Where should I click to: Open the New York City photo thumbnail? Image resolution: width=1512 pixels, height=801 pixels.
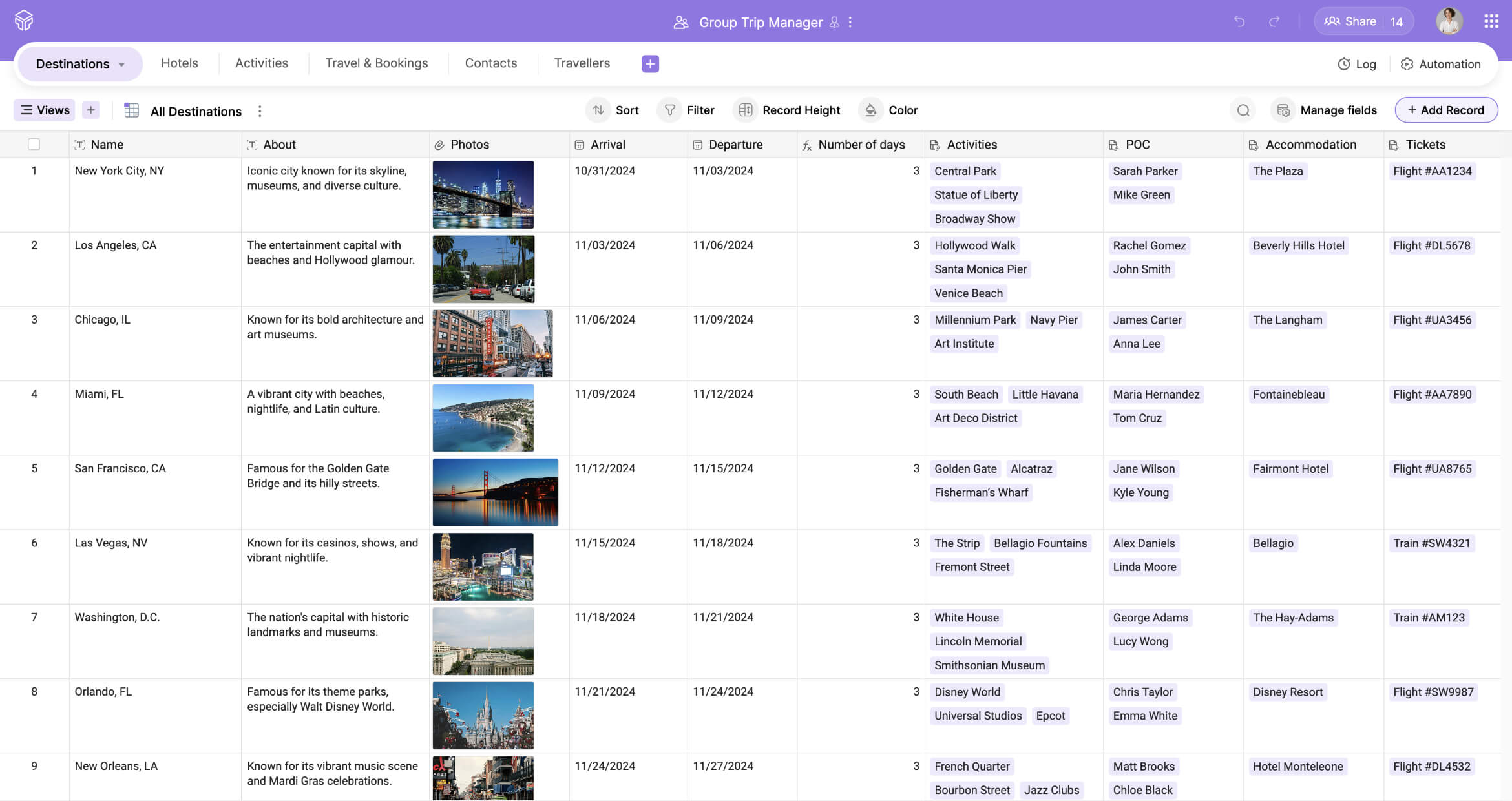click(x=483, y=194)
